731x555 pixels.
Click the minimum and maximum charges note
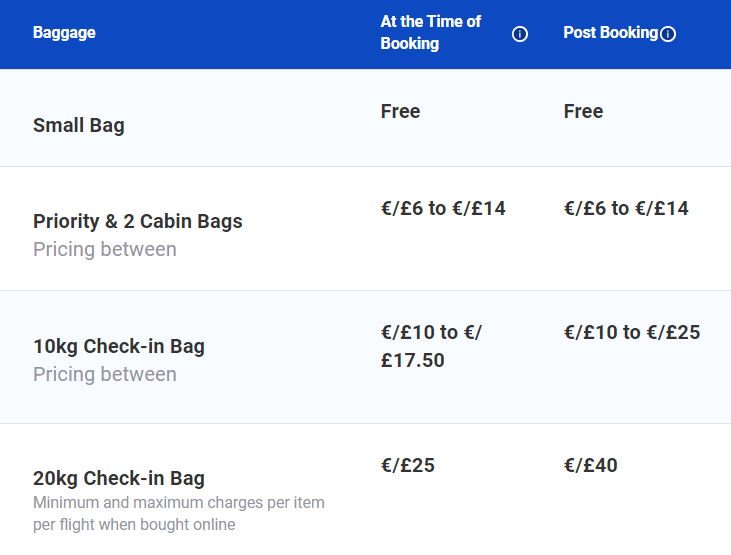pos(179,513)
